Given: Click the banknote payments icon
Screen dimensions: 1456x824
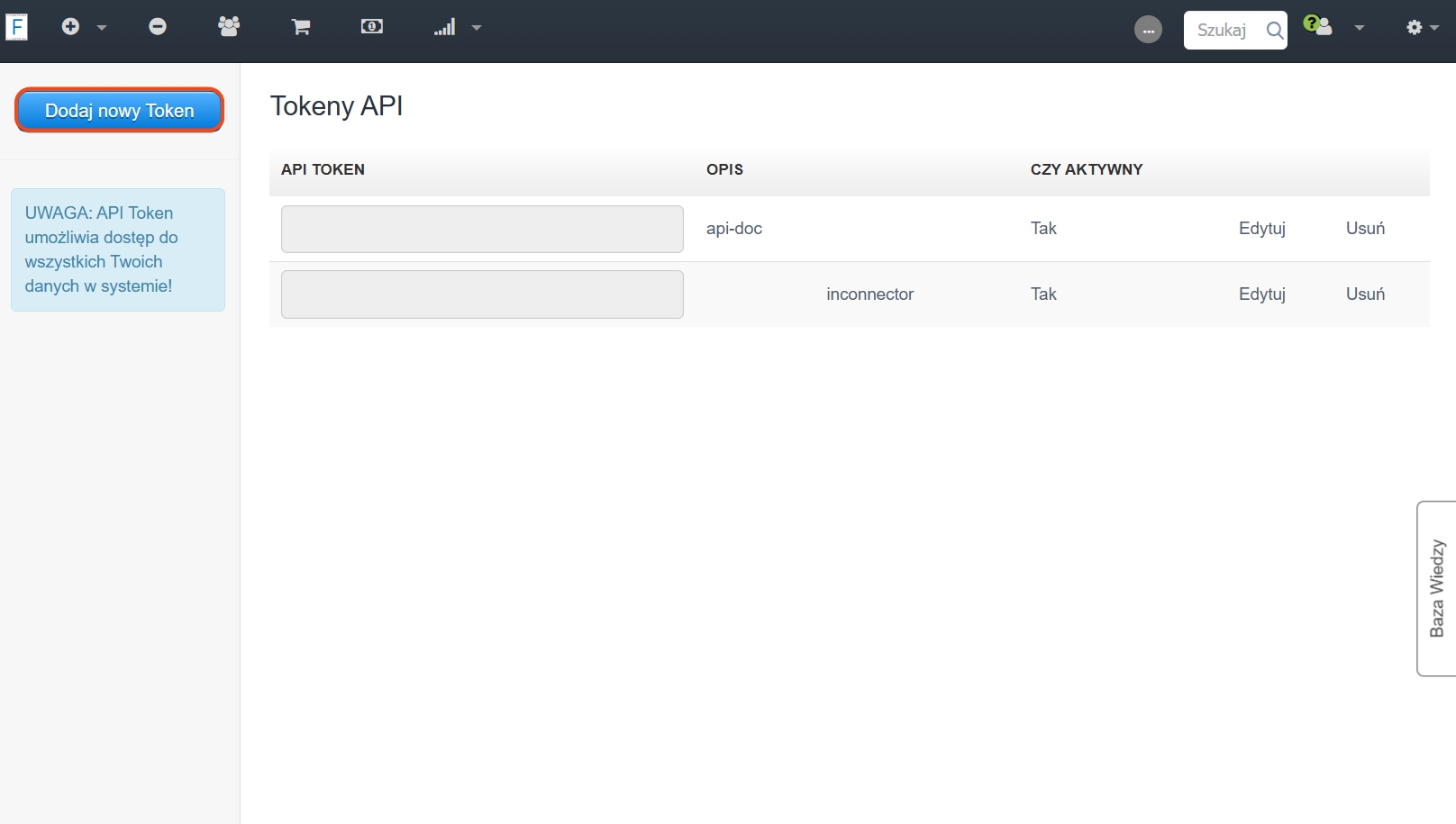Looking at the screenshot, I should tap(371, 27).
